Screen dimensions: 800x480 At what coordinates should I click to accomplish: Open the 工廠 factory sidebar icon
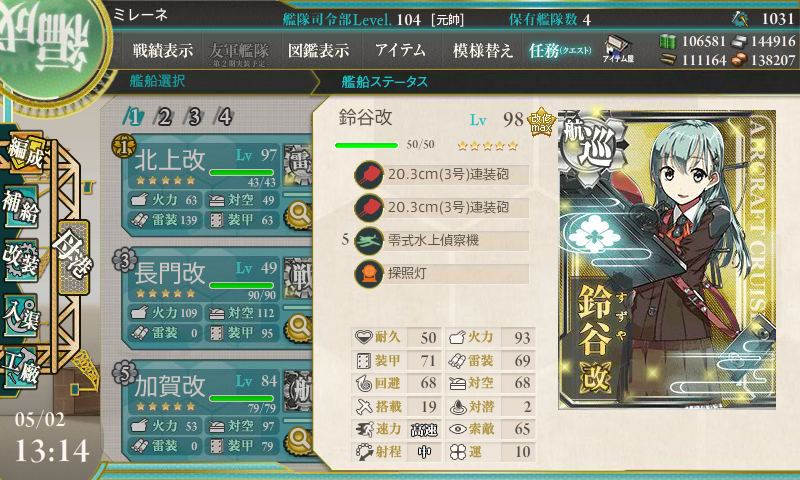21,368
